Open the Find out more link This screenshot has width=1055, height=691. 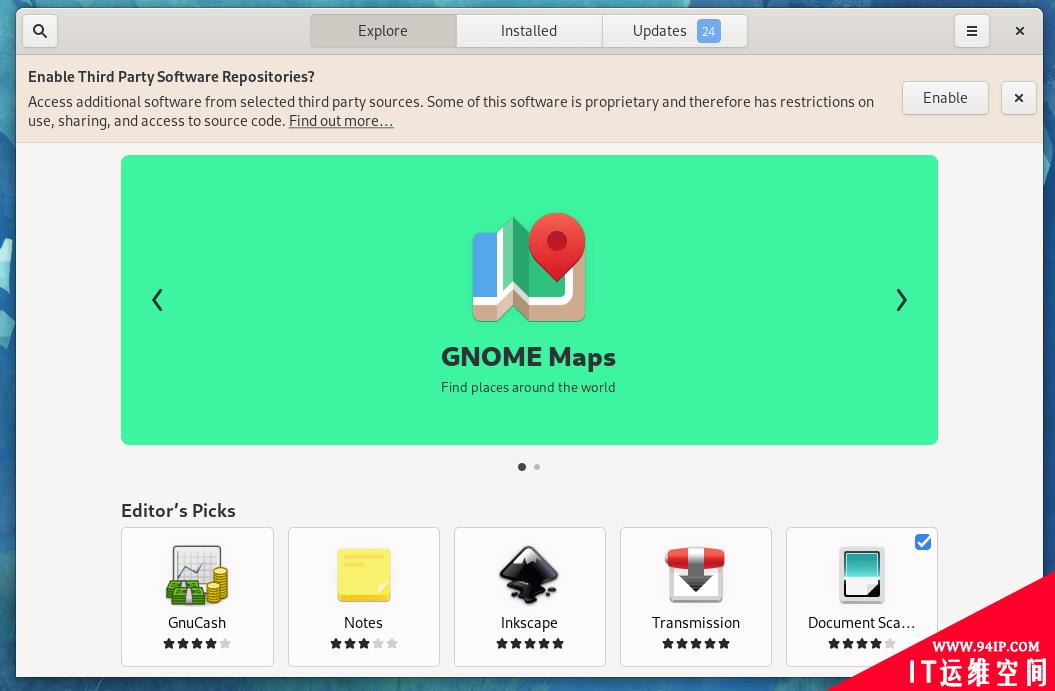click(x=341, y=121)
